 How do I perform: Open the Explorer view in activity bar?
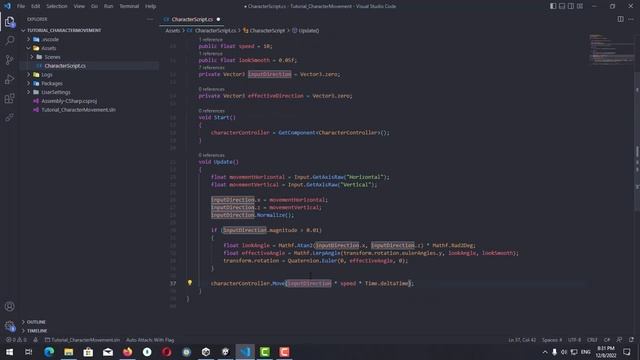9,22
